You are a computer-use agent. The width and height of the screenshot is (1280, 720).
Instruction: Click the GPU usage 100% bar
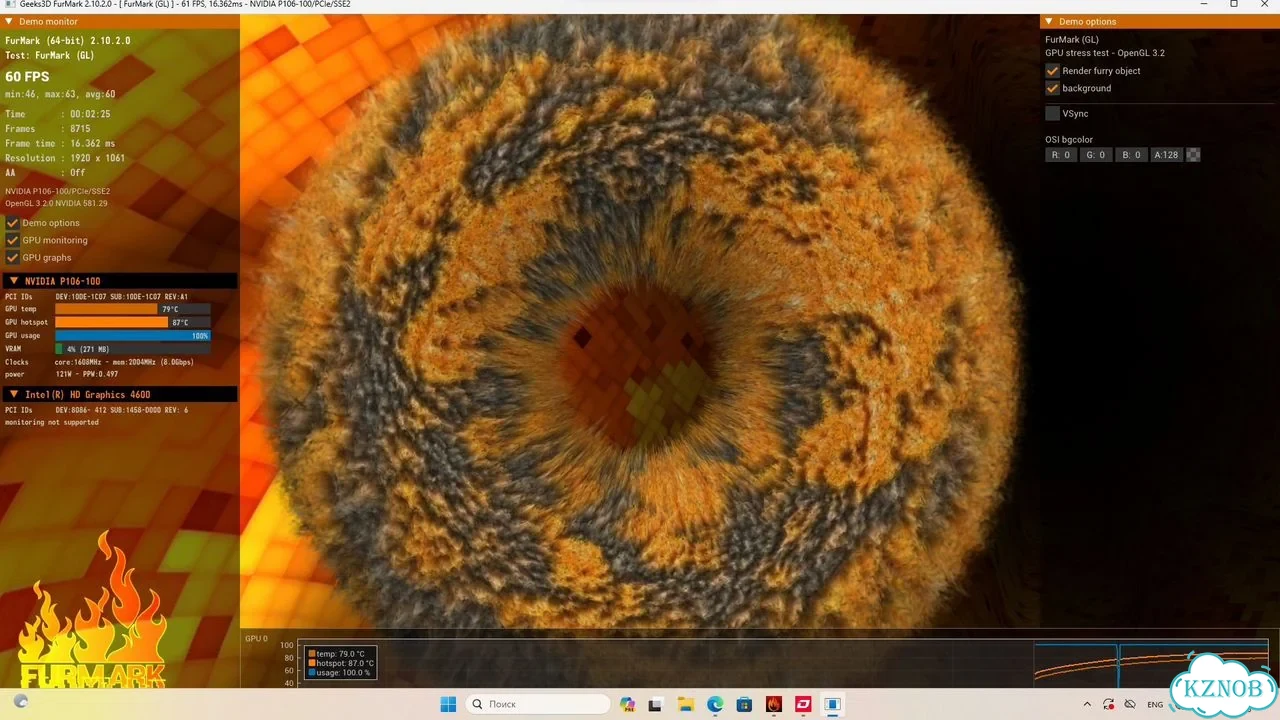point(132,336)
